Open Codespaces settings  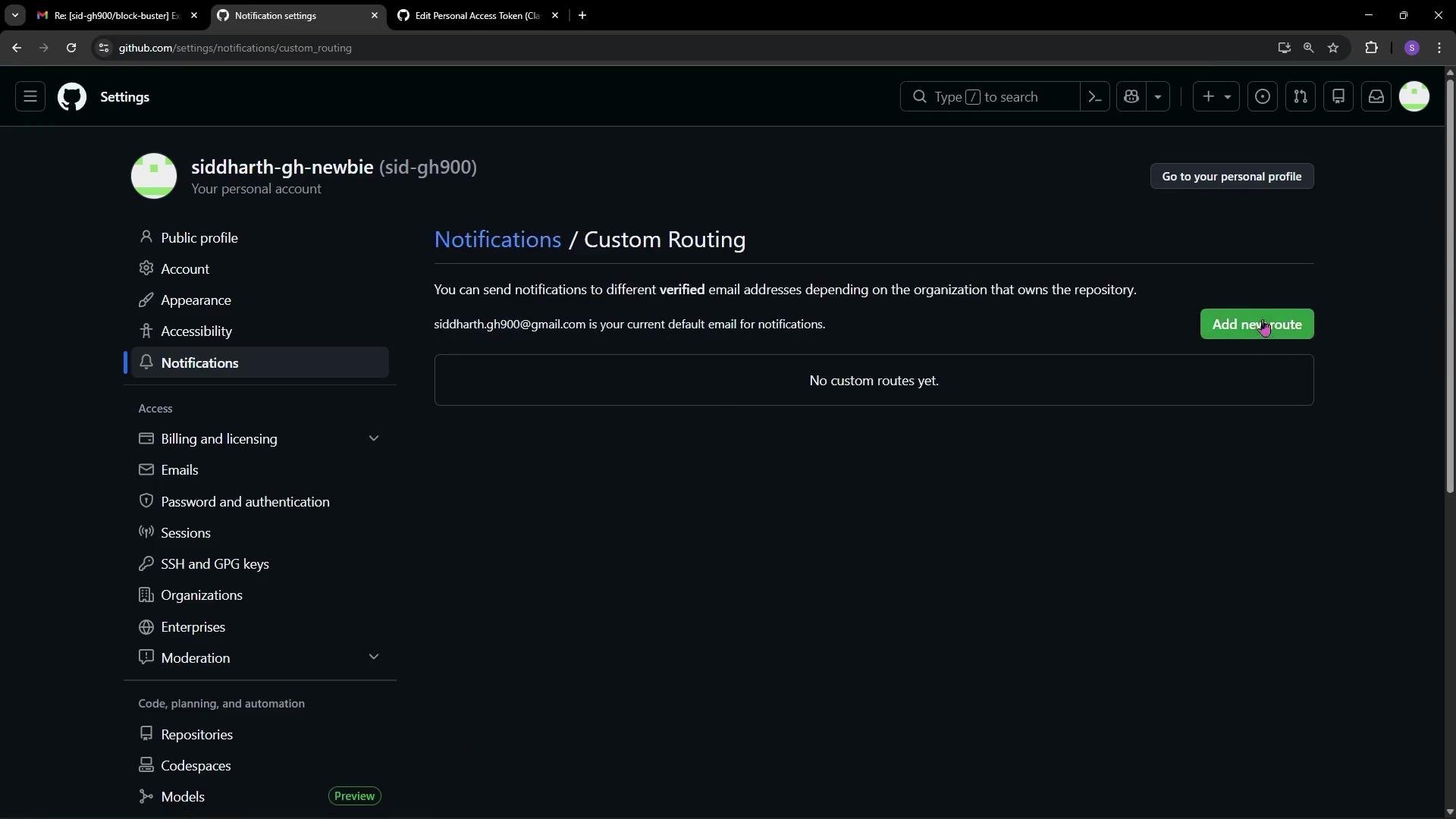260,766
